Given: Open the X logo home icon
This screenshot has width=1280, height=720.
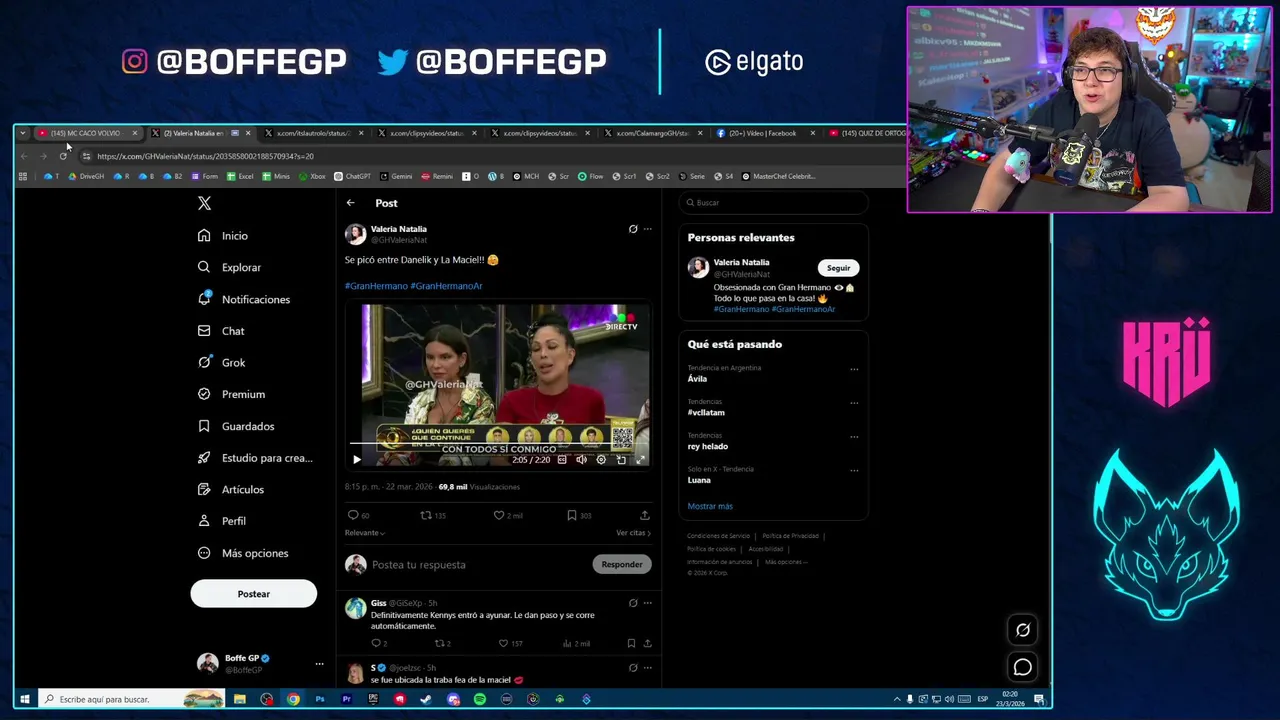Looking at the screenshot, I should coord(204,203).
